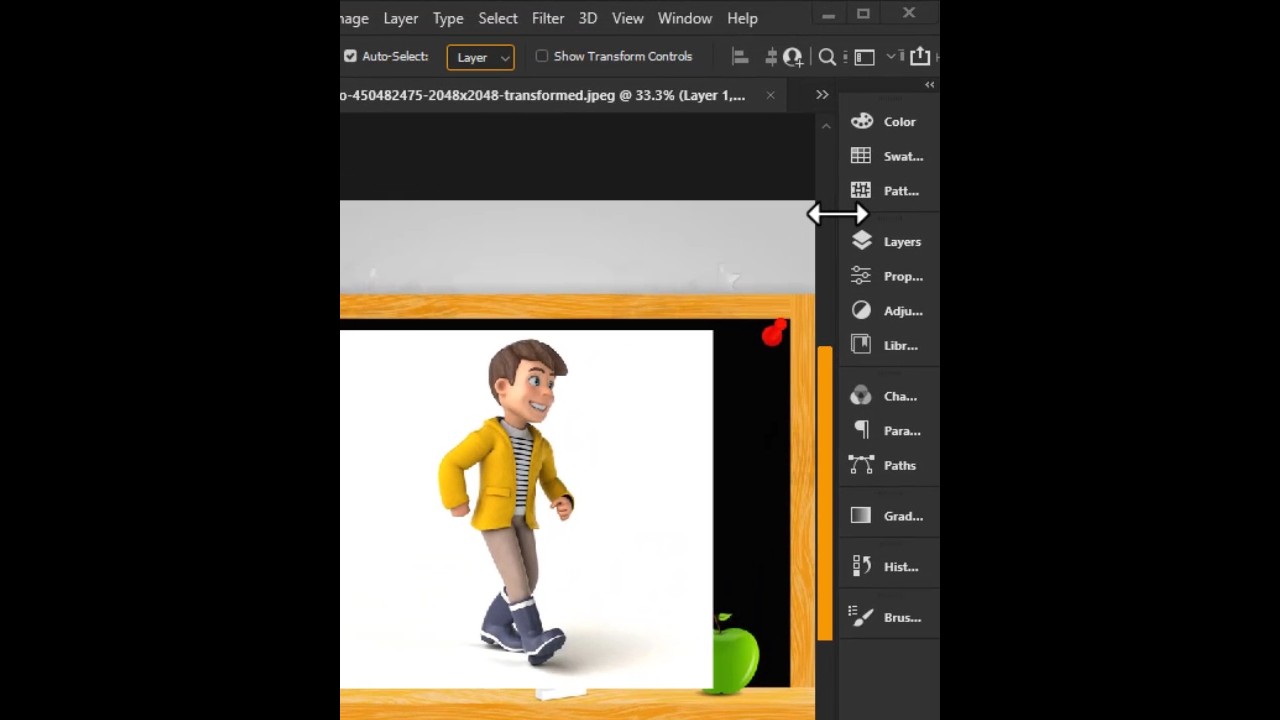This screenshot has height=720, width=1280.
Task: Open the Gradients panel
Action: [886, 516]
